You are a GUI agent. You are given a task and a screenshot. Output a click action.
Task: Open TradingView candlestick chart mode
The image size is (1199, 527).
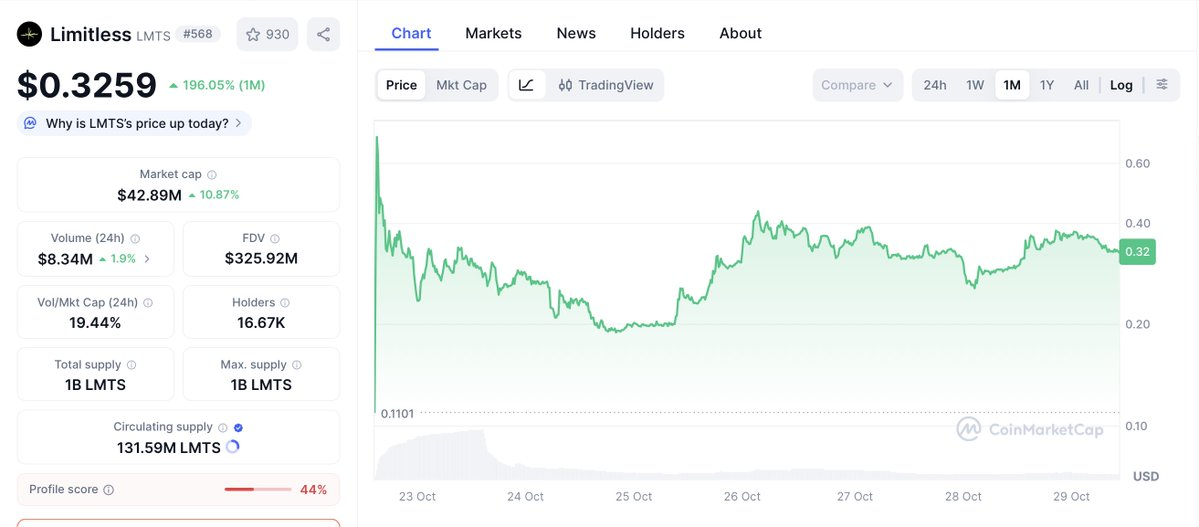(x=605, y=85)
